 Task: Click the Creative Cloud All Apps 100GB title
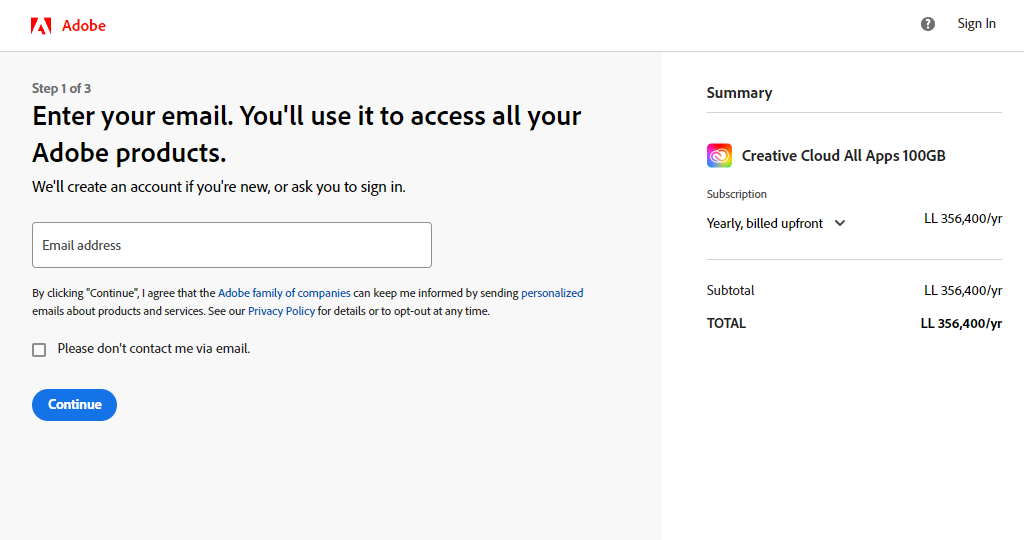click(843, 156)
